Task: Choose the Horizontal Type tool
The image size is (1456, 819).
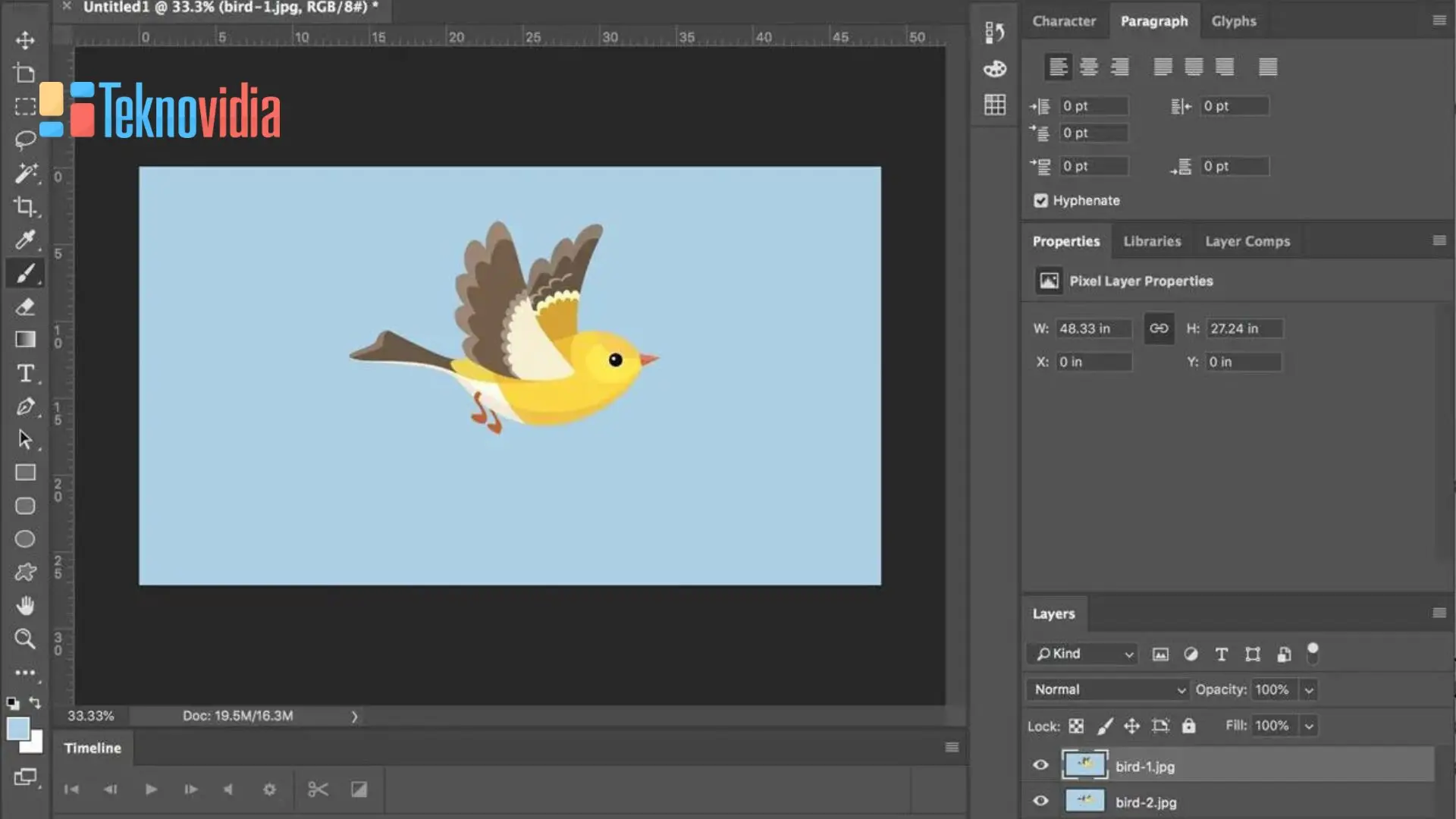Action: [x=25, y=373]
